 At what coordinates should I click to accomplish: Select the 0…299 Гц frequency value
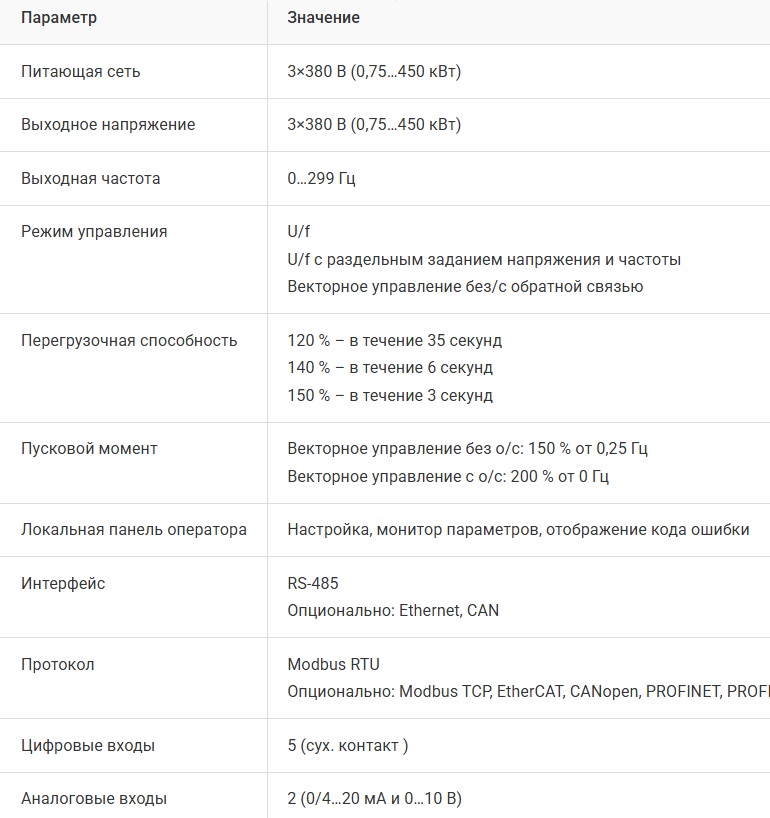321,179
